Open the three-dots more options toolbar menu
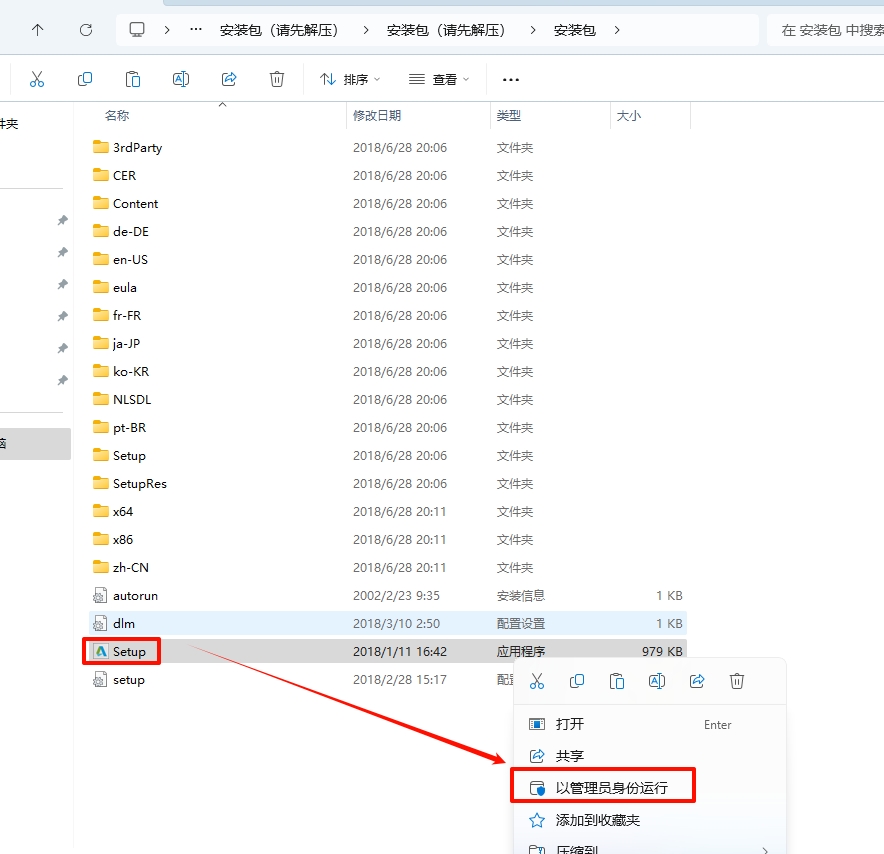Screen dimensions: 884x854 pos(511,79)
